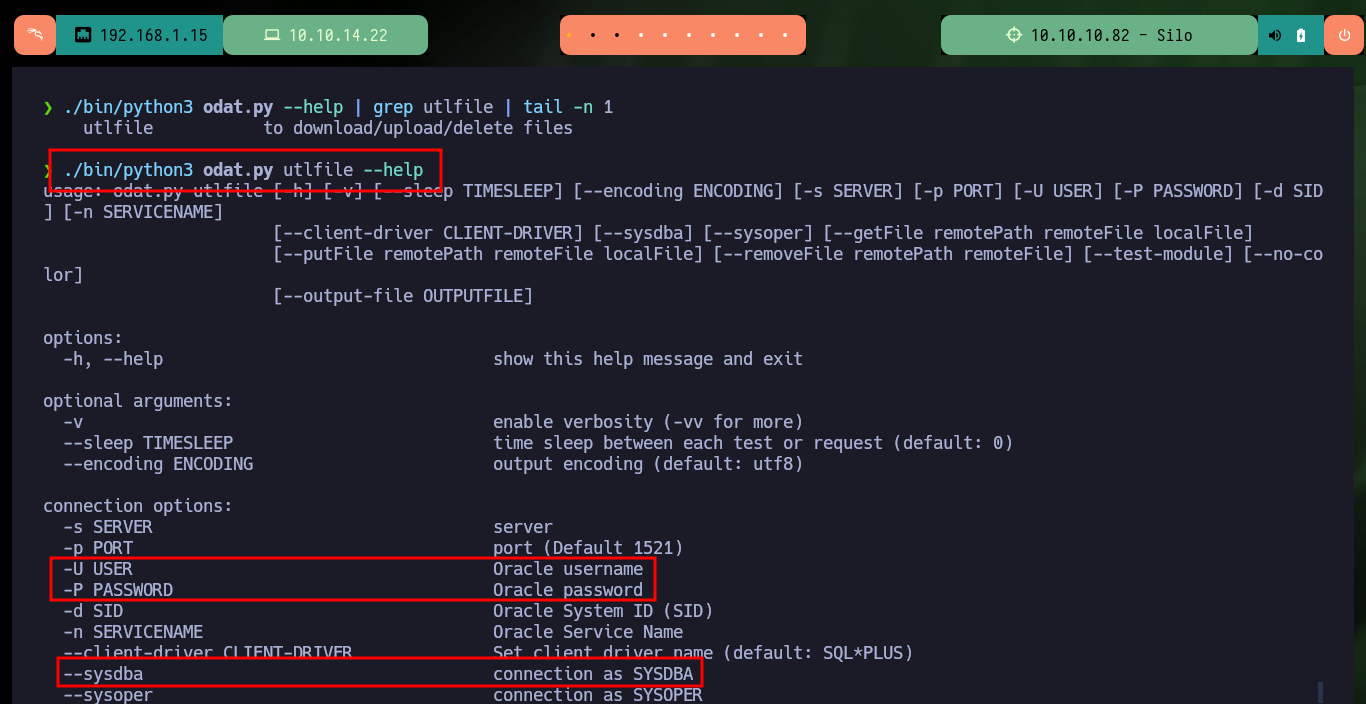Click the terminal scrollbar thumb
This screenshot has width=1366, height=704.
[x=1320, y=692]
